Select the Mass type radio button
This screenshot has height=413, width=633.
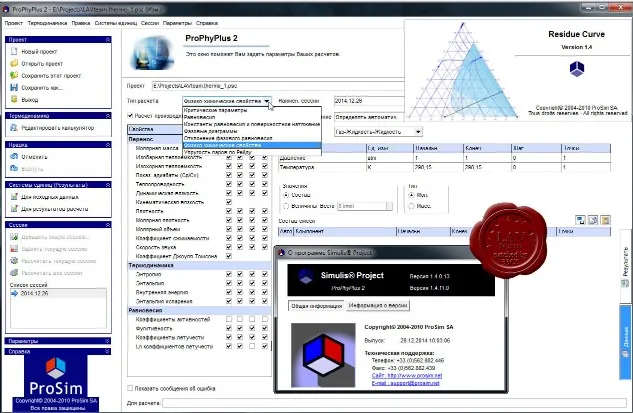pos(411,206)
